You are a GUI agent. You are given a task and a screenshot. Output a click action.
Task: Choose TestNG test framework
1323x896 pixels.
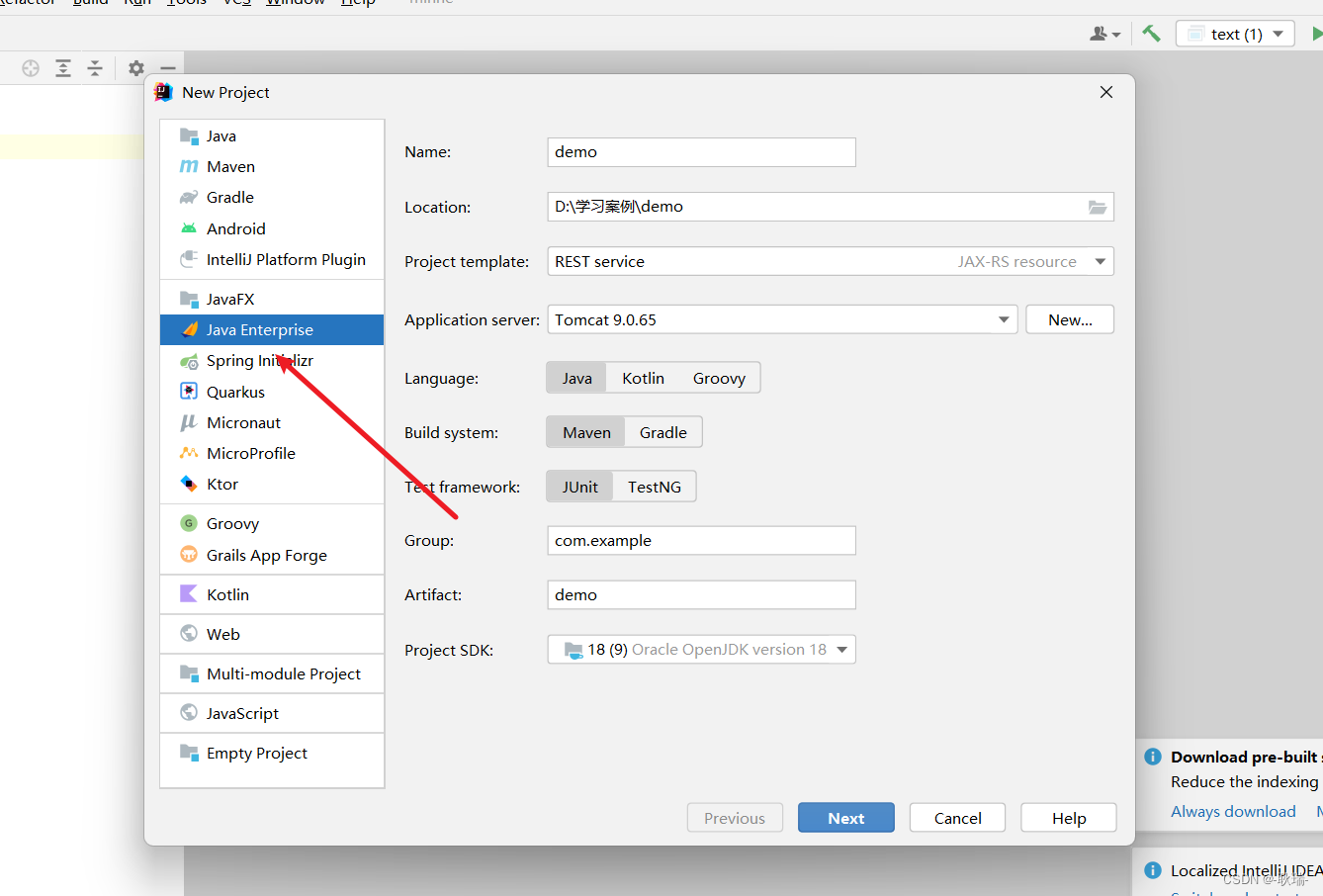pos(655,487)
